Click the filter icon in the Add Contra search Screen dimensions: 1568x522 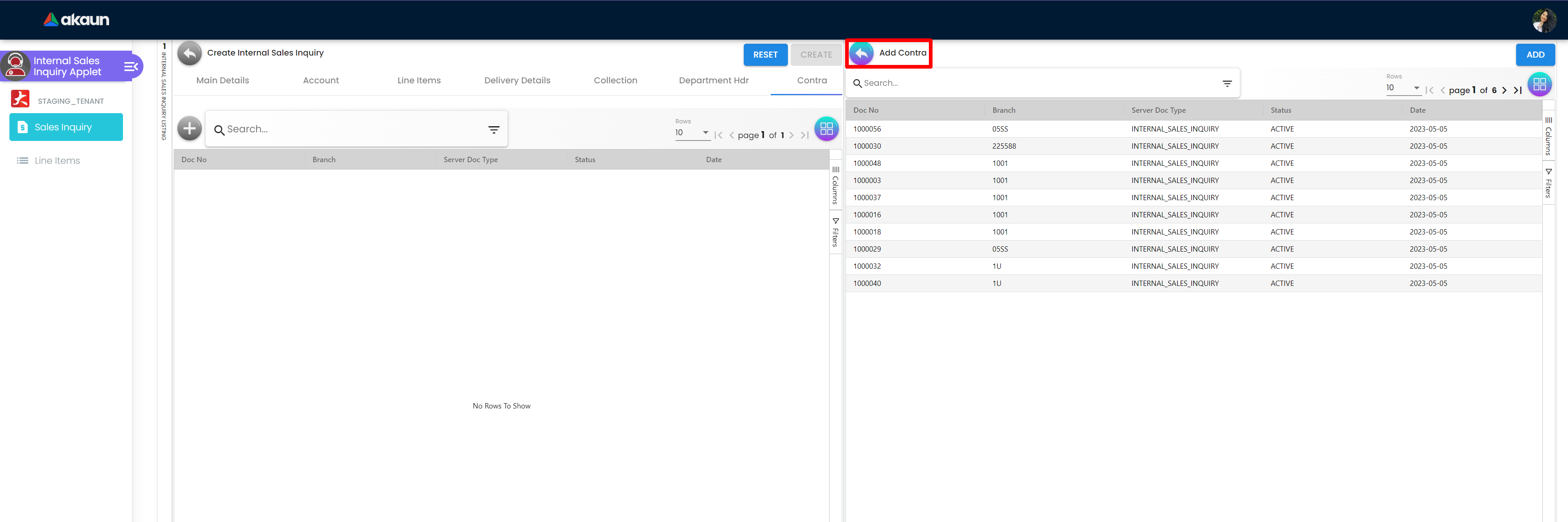(1226, 83)
